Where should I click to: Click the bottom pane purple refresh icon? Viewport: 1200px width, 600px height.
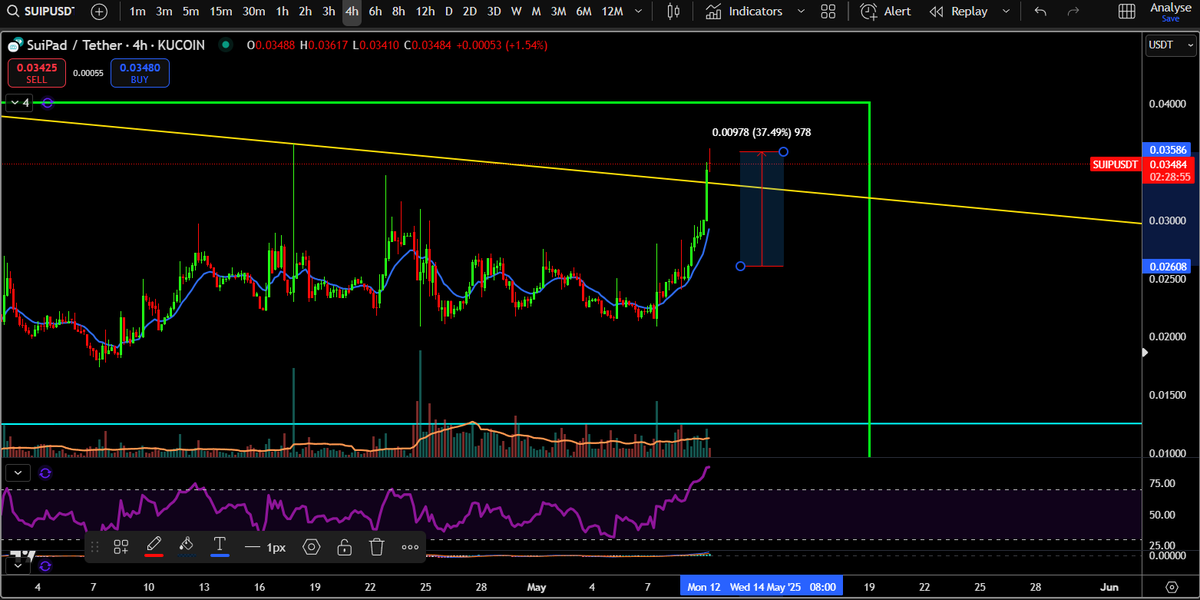click(45, 567)
